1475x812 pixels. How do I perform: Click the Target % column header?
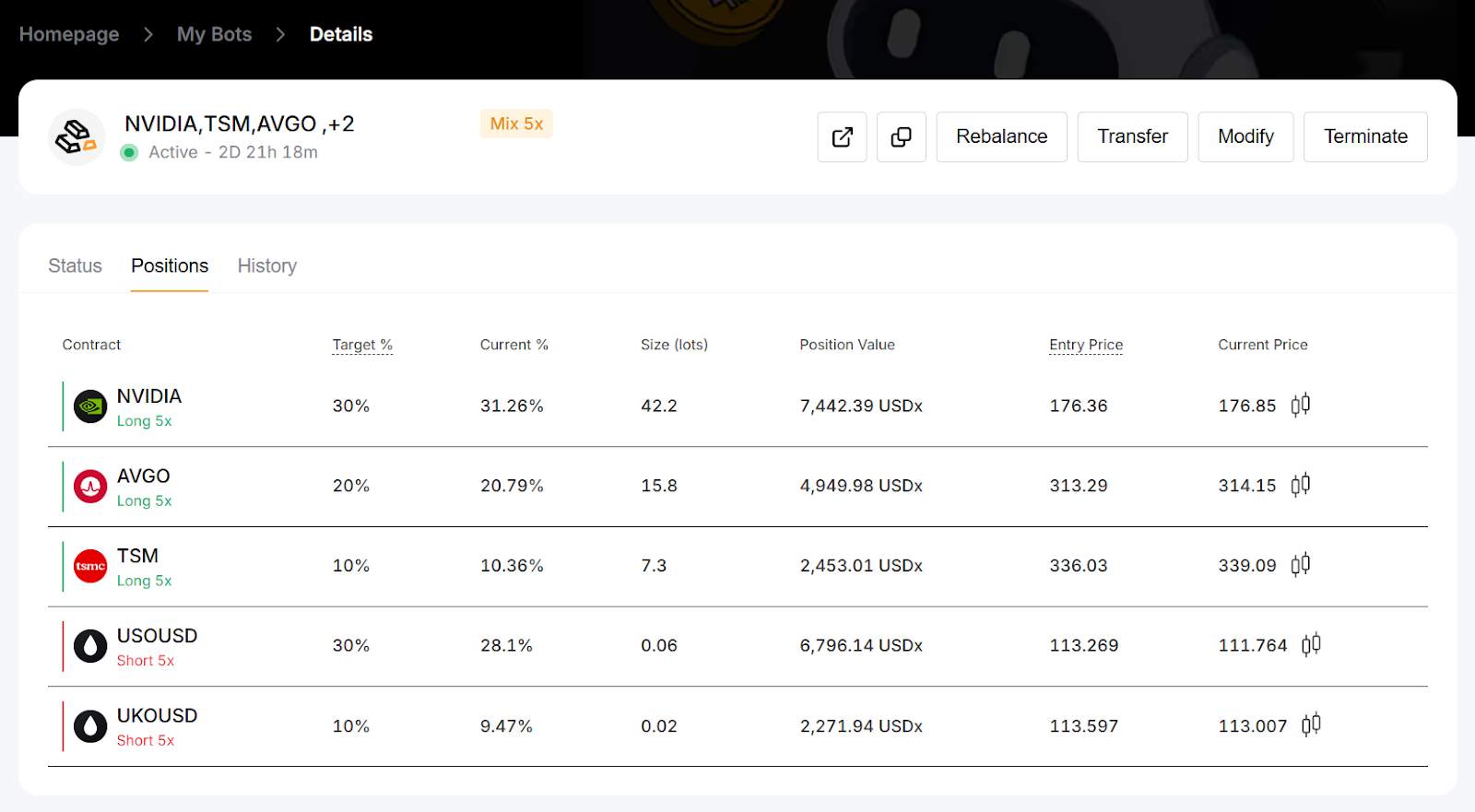click(x=362, y=345)
